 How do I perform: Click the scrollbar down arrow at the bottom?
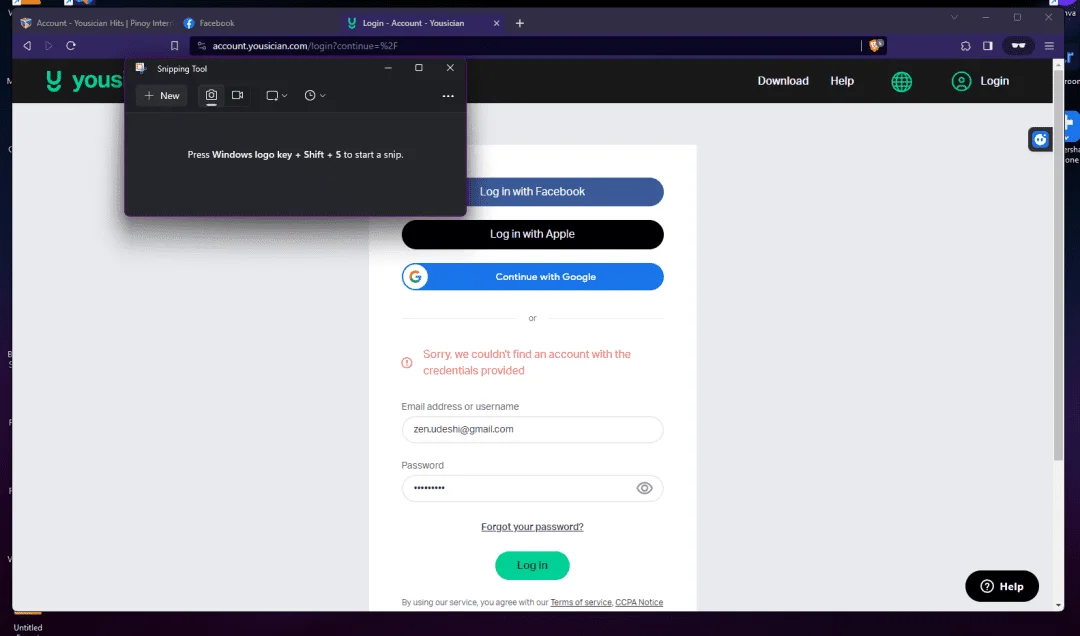[1059, 605]
